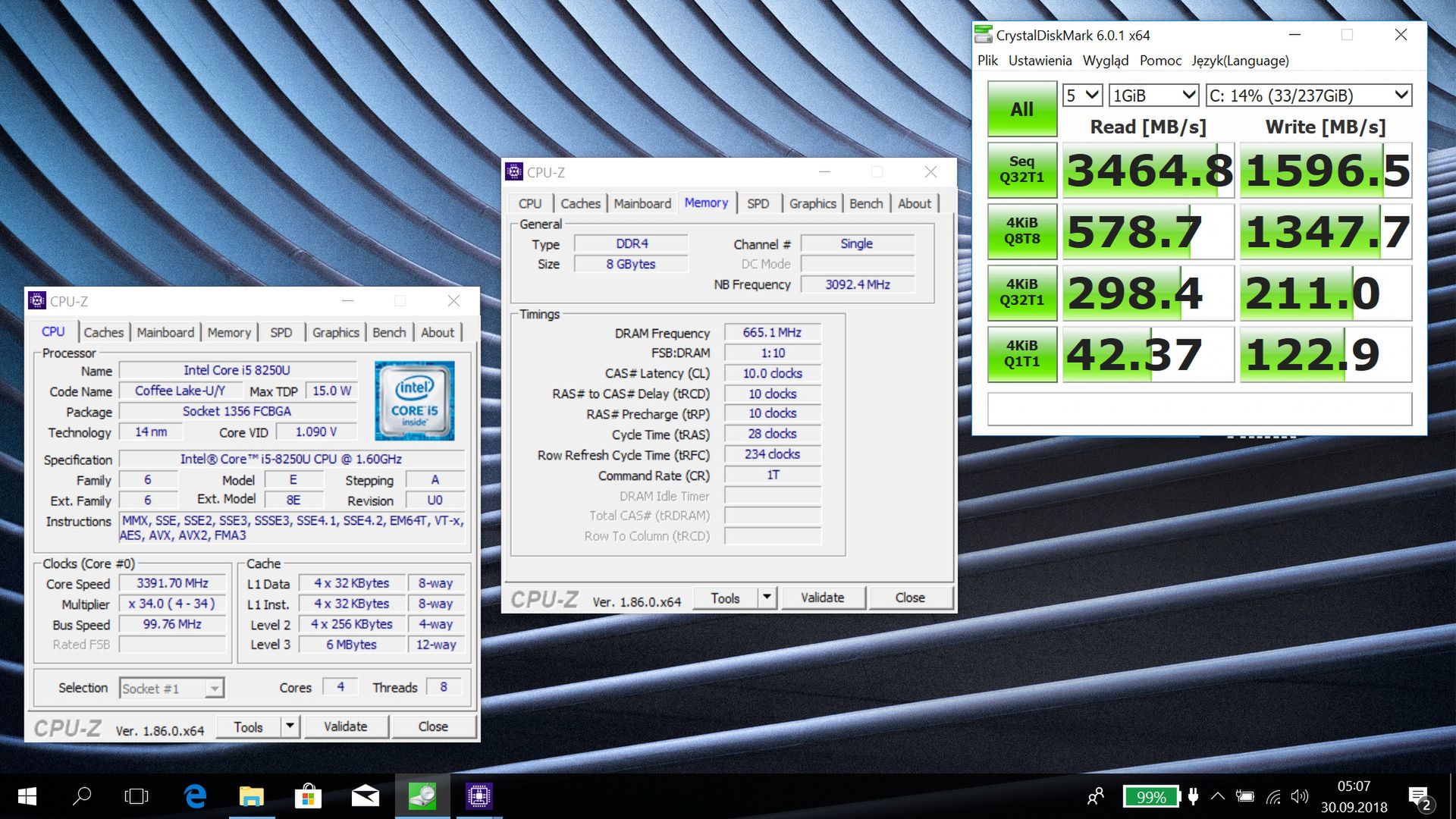Screen dimensions: 1456x819
Task: Show hidden system tray icons
Action: [1217, 796]
